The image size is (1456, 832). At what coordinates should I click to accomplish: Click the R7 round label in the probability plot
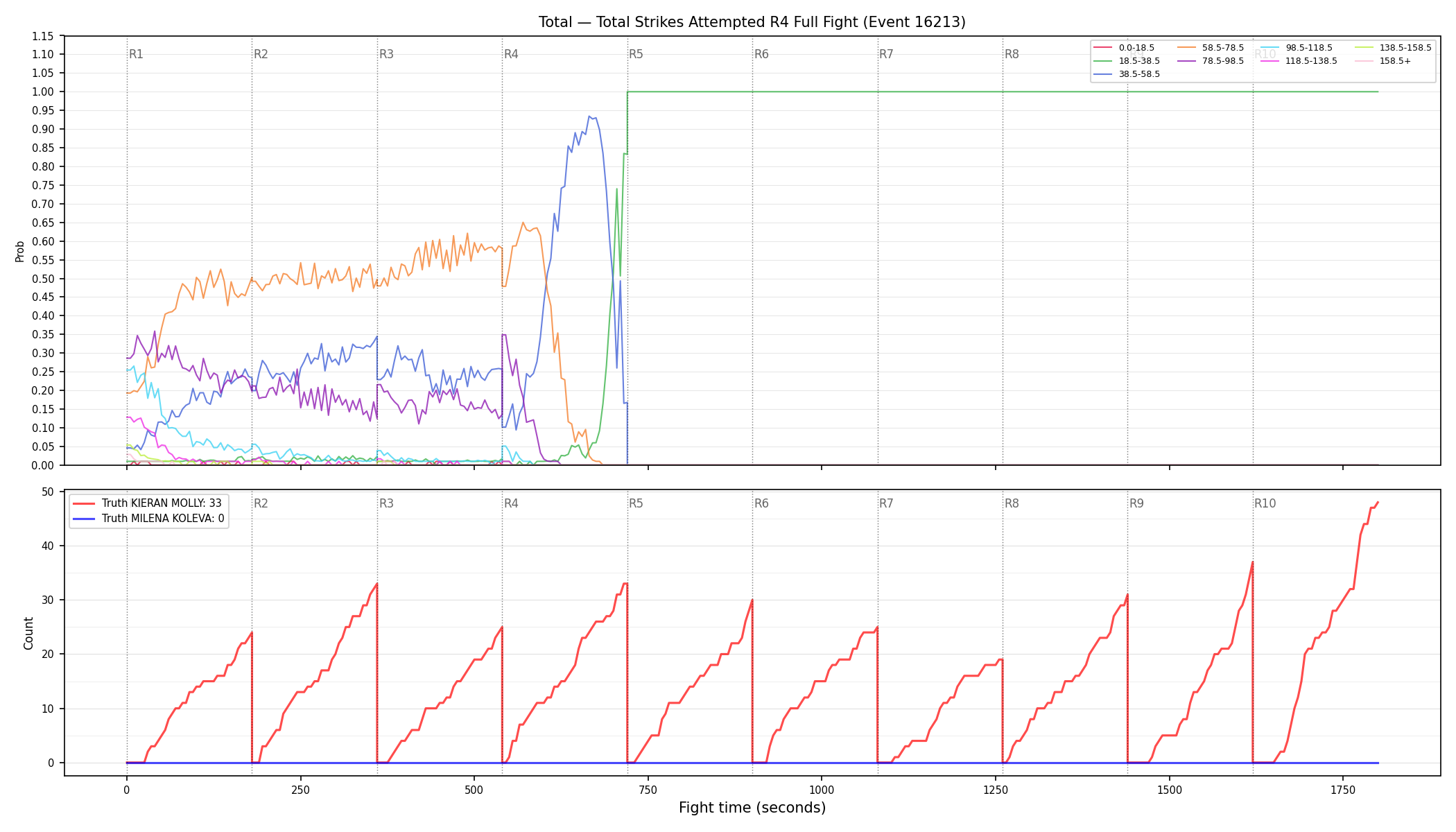pos(886,54)
